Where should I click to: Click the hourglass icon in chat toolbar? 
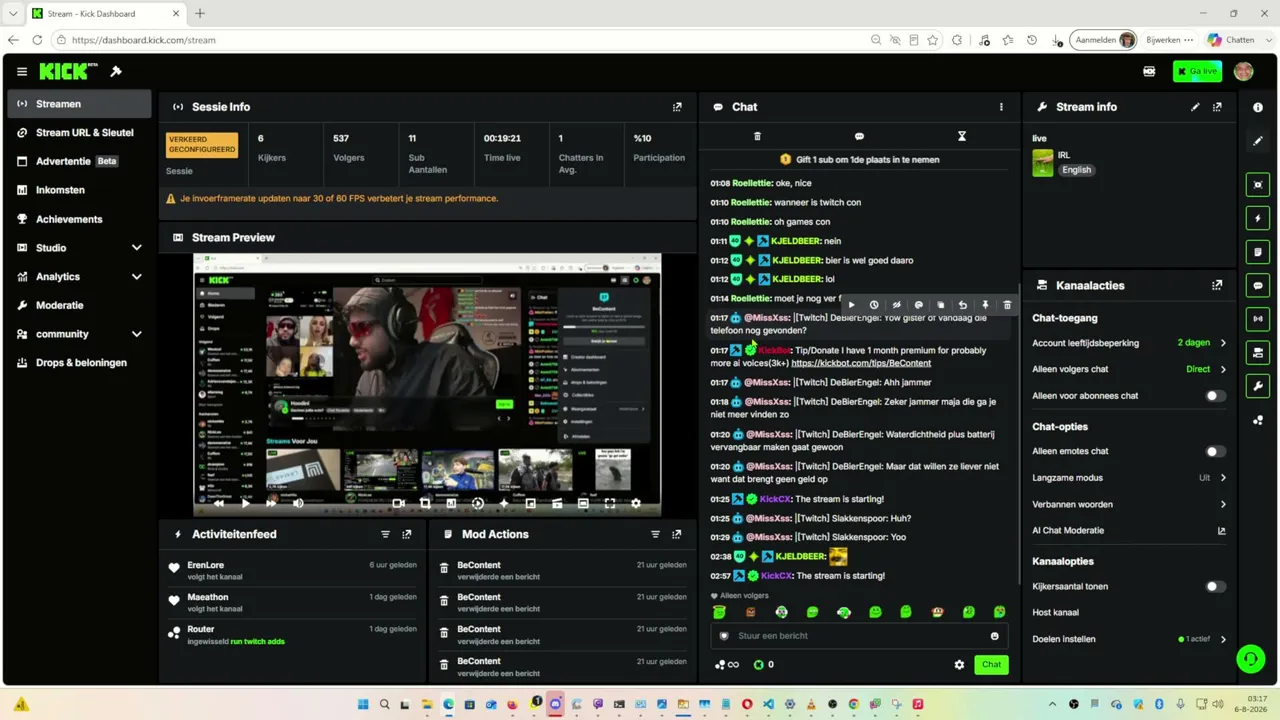pos(962,136)
